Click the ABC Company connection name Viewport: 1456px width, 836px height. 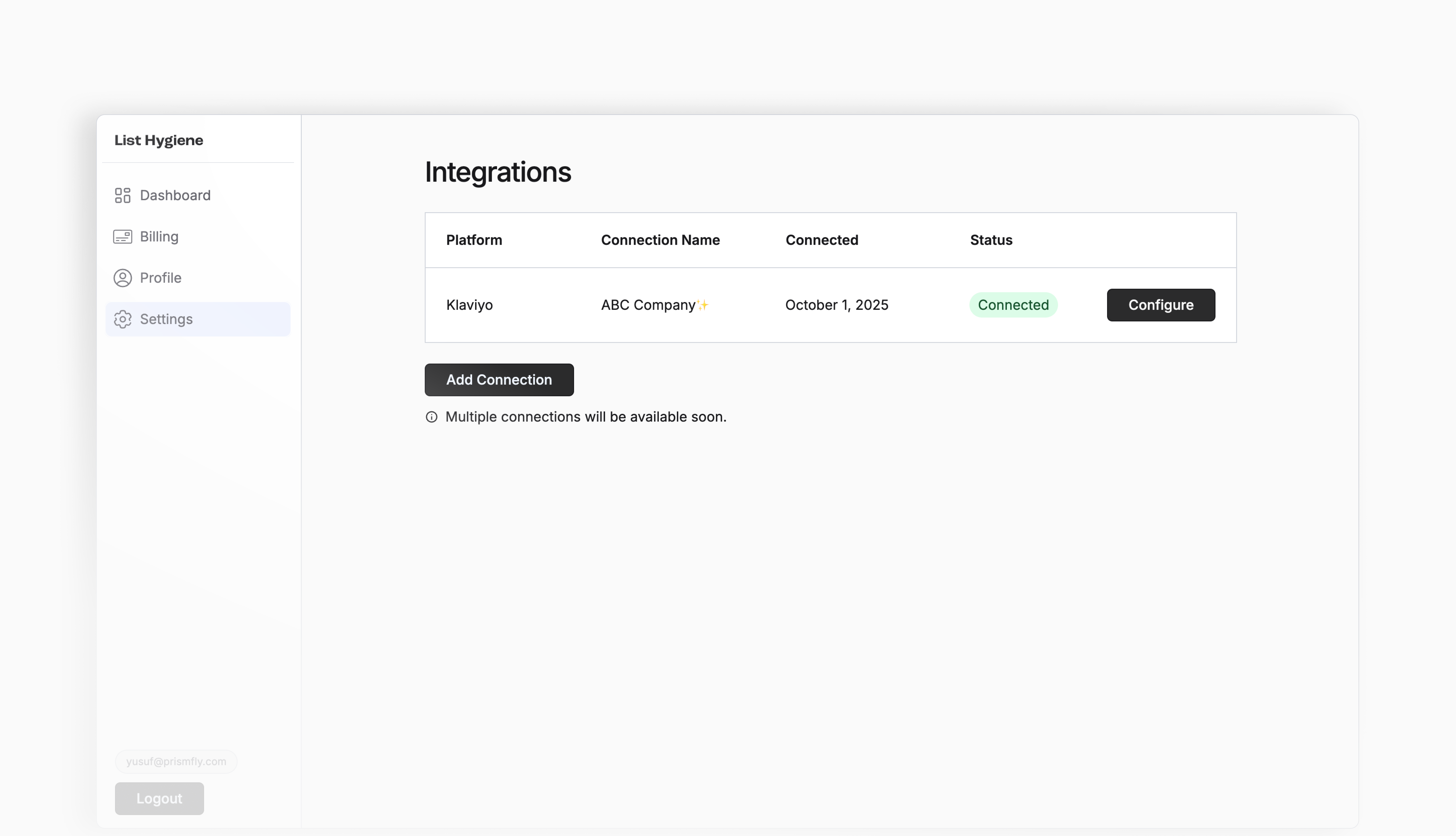[x=648, y=305]
